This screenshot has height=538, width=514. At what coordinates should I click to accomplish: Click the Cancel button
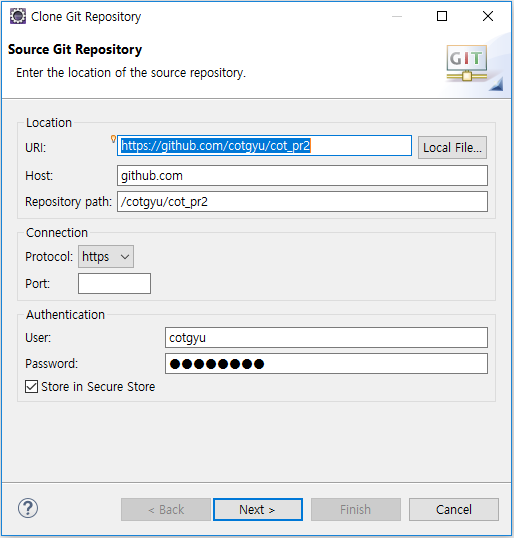(x=454, y=510)
